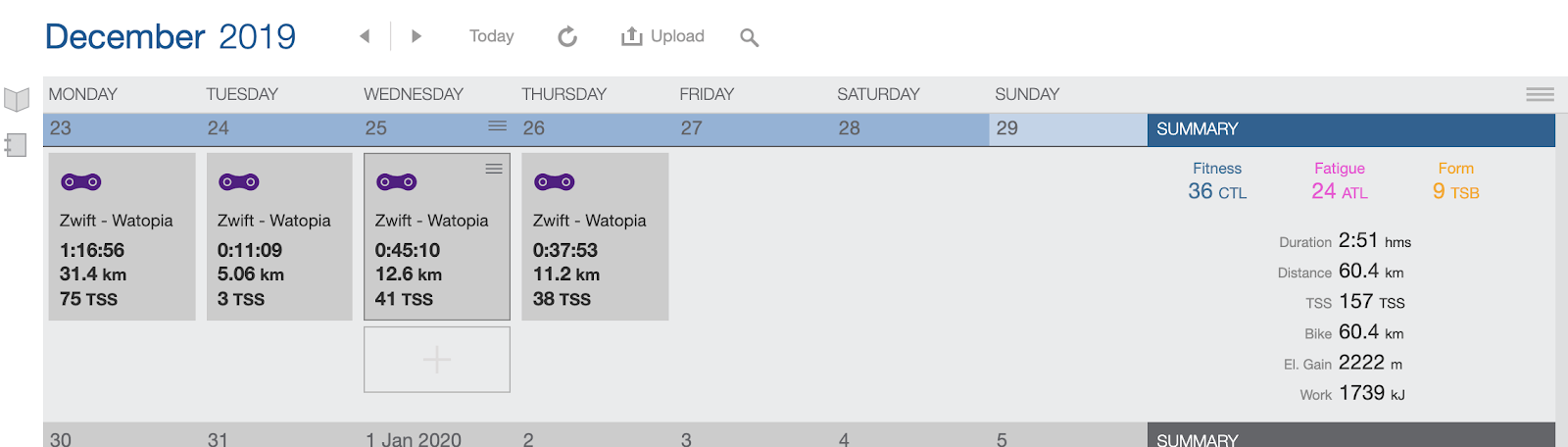This screenshot has width=1568, height=447.
Task: Select the Fatigue ATL value
Action: [1339, 192]
